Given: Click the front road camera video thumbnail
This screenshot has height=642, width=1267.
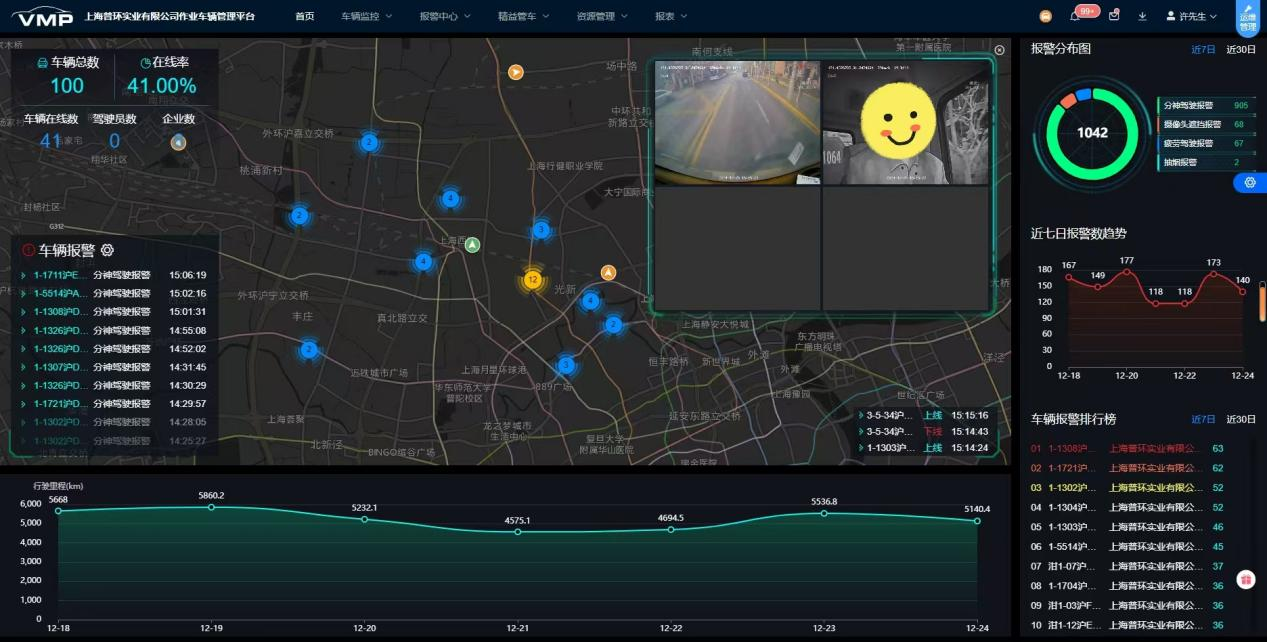Looking at the screenshot, I should click(x=737, y=122).
